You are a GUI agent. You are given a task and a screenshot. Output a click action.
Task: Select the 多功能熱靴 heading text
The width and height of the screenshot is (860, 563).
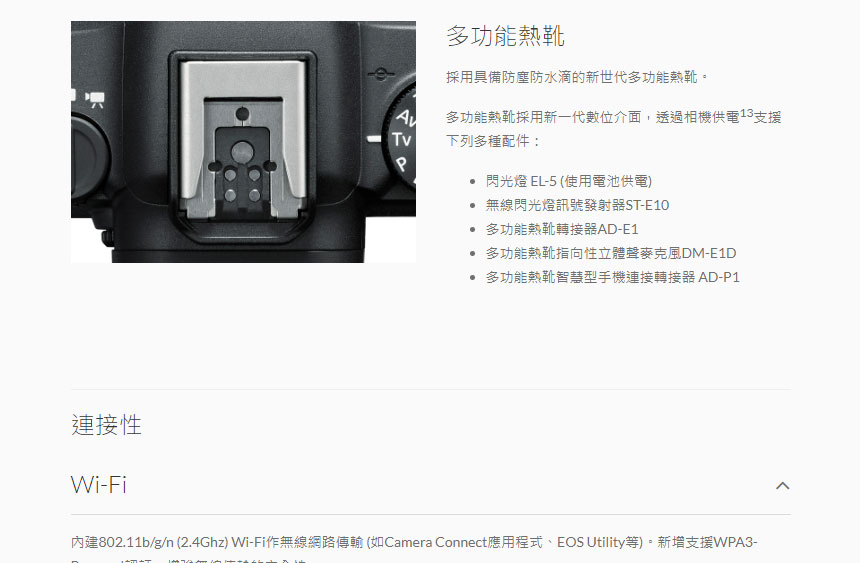(x=505, y=36)
